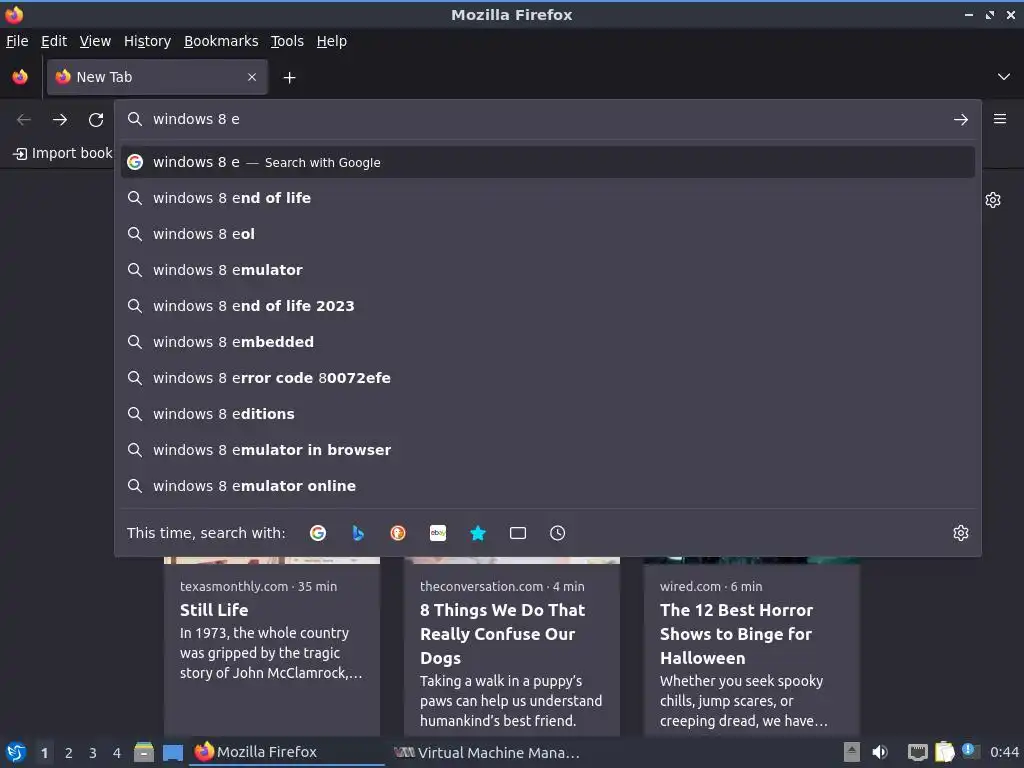The image size is (1024, 768).
Task: Select 'windows 8 e — Search with Google'
Action: point(547,162)
